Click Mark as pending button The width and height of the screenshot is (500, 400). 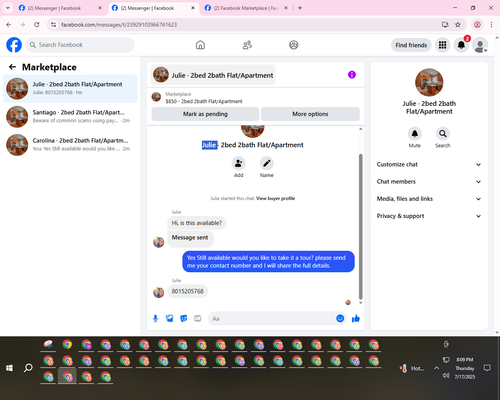[205, 114]
